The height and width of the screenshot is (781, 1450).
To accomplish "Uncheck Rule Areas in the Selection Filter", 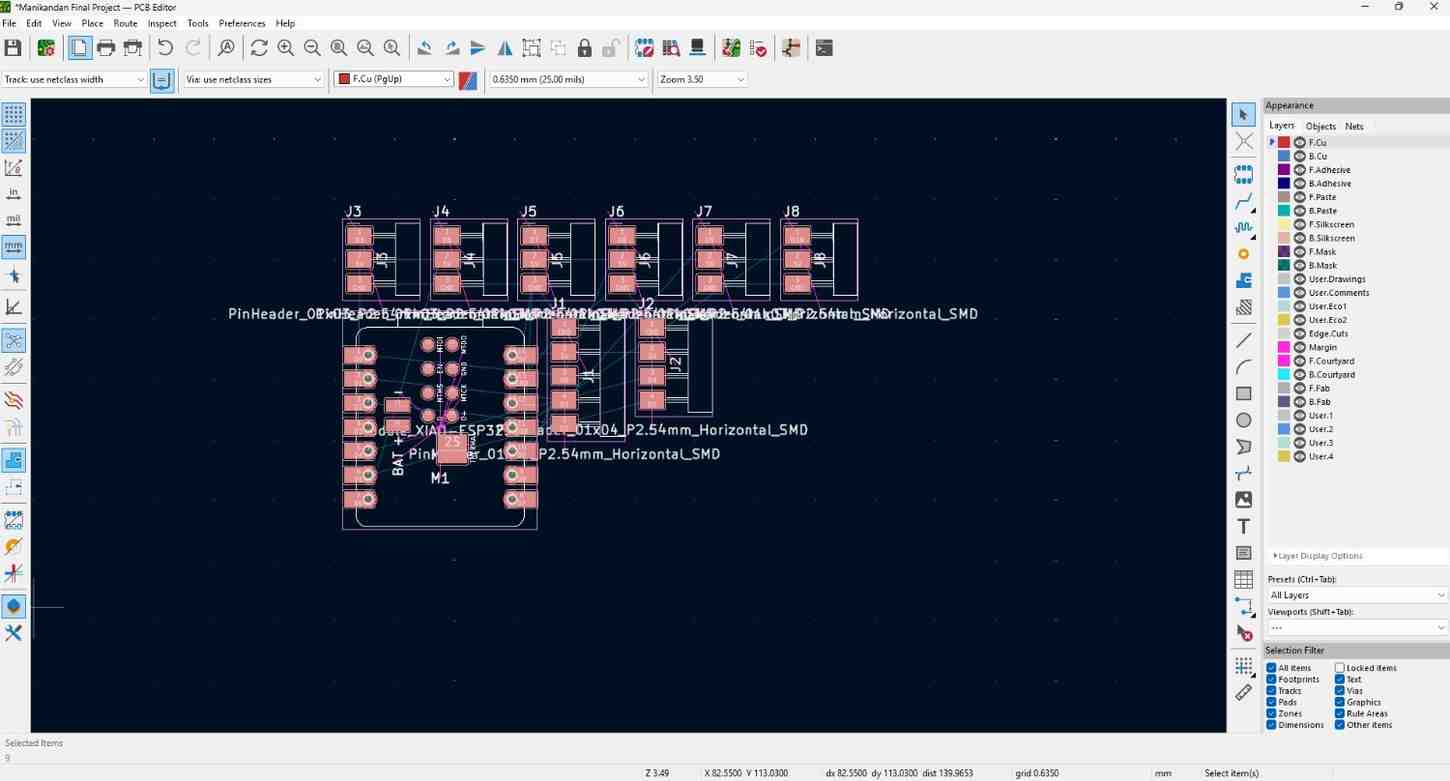I will click(1340, 714).
